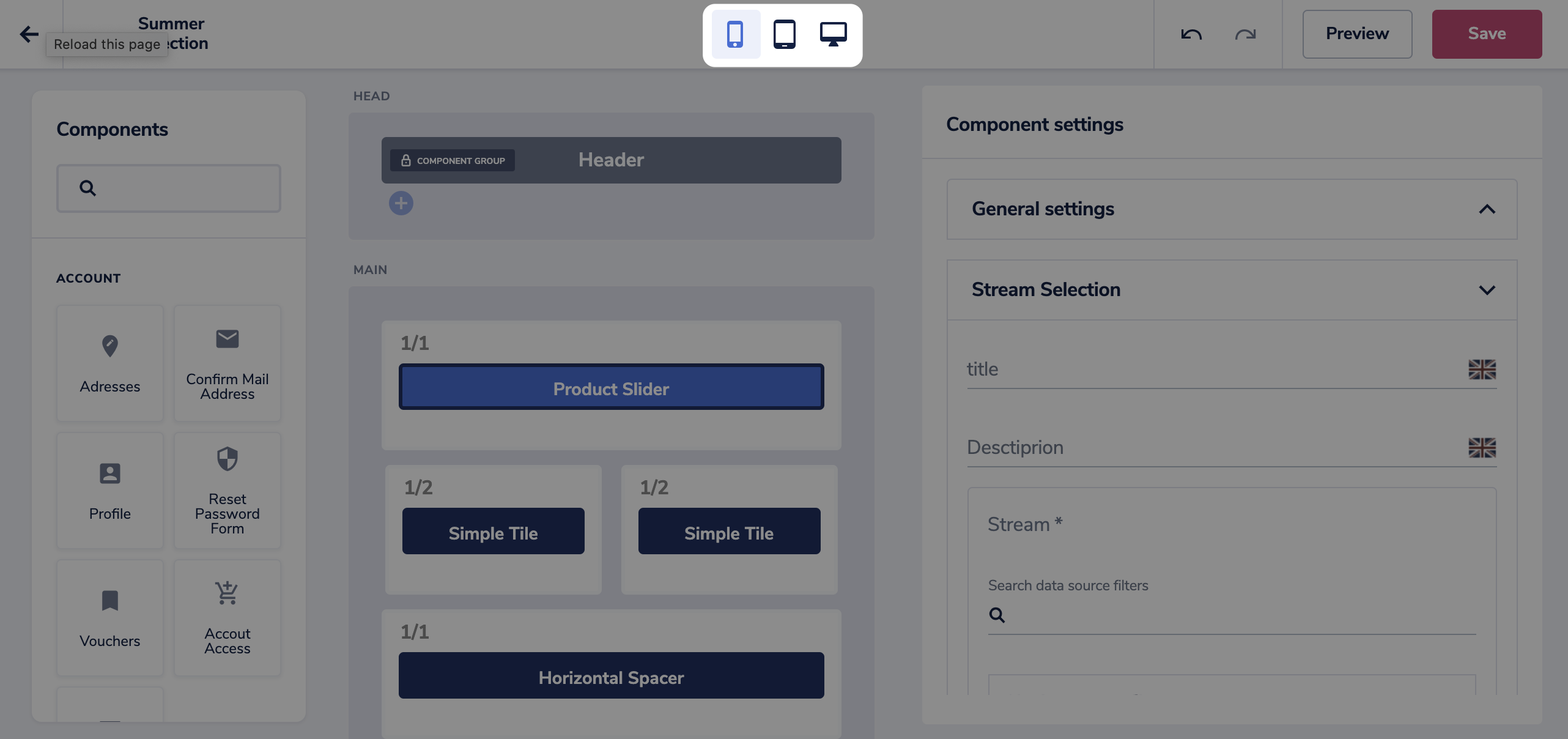Select the Product Slider block
The width and height of the screenshot is (1568, 739).
[x=612, y=387]
